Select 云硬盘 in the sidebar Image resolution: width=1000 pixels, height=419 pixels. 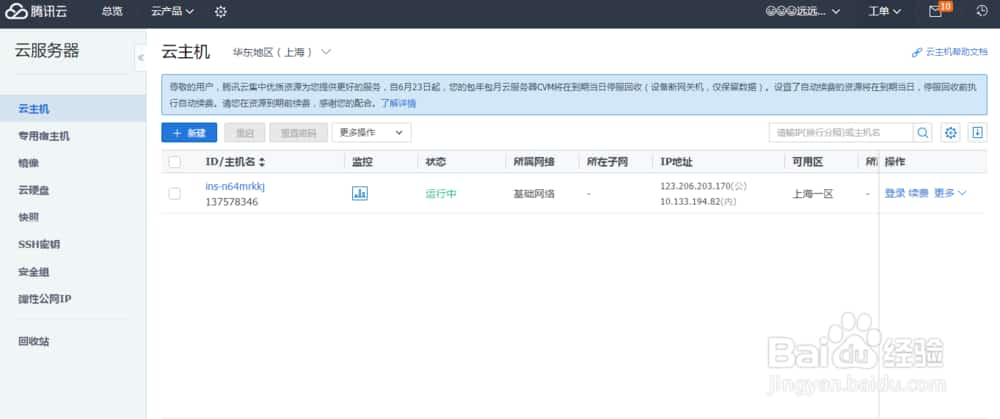tap(35, 190)
